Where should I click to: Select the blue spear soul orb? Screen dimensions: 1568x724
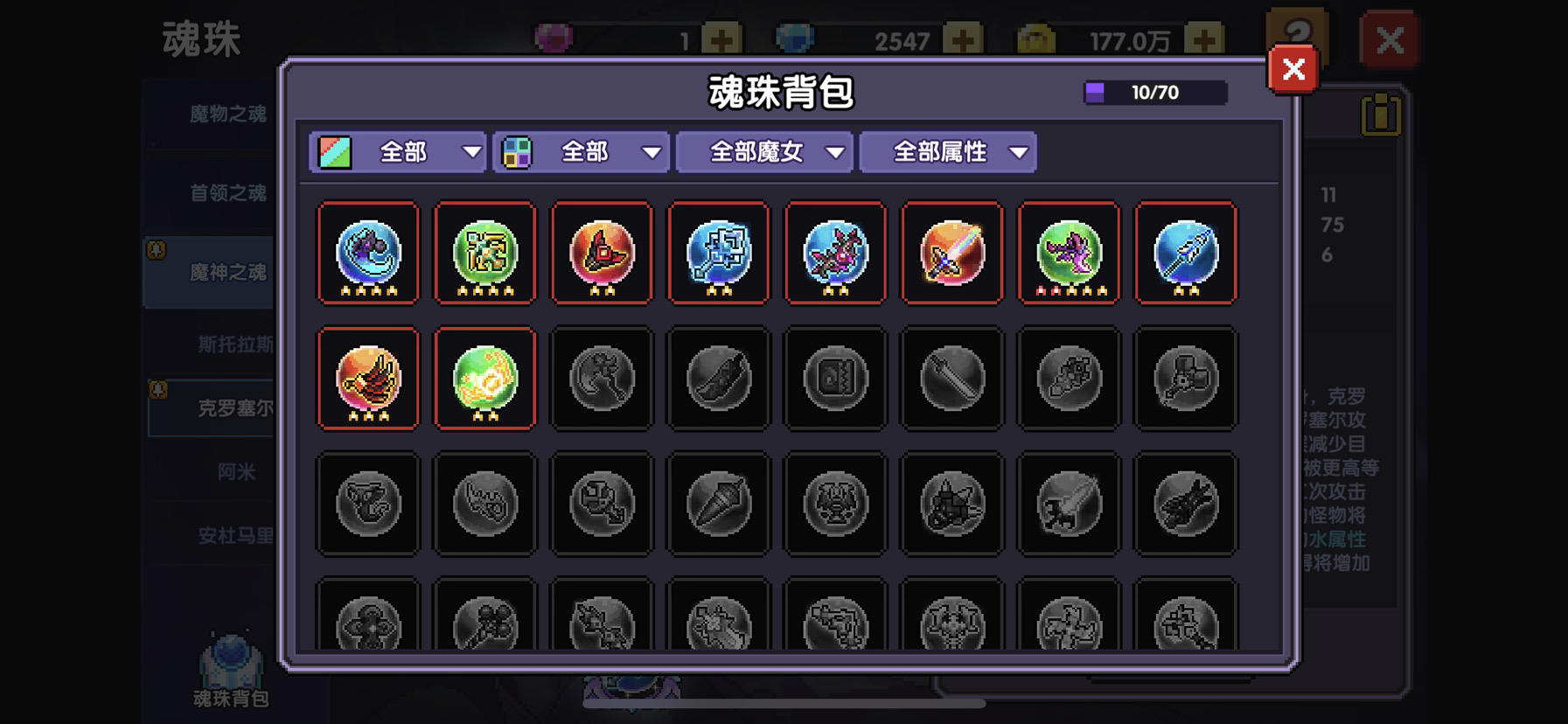pyautogui.click(x=1186, y=253)
